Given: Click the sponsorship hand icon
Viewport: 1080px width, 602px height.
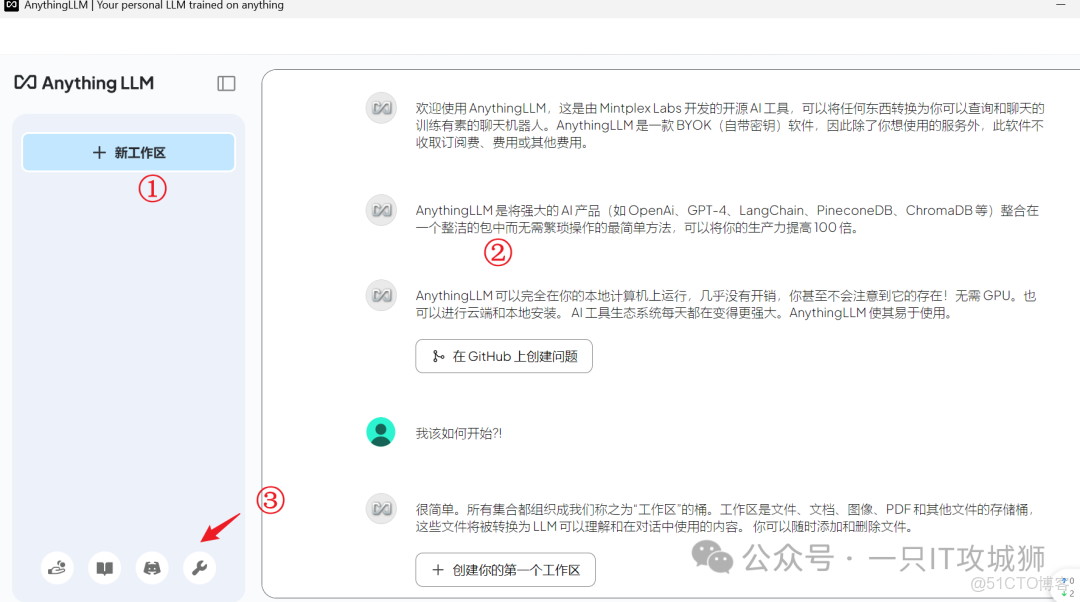Looking at the screenshot, I should click(x=57, y=567).
